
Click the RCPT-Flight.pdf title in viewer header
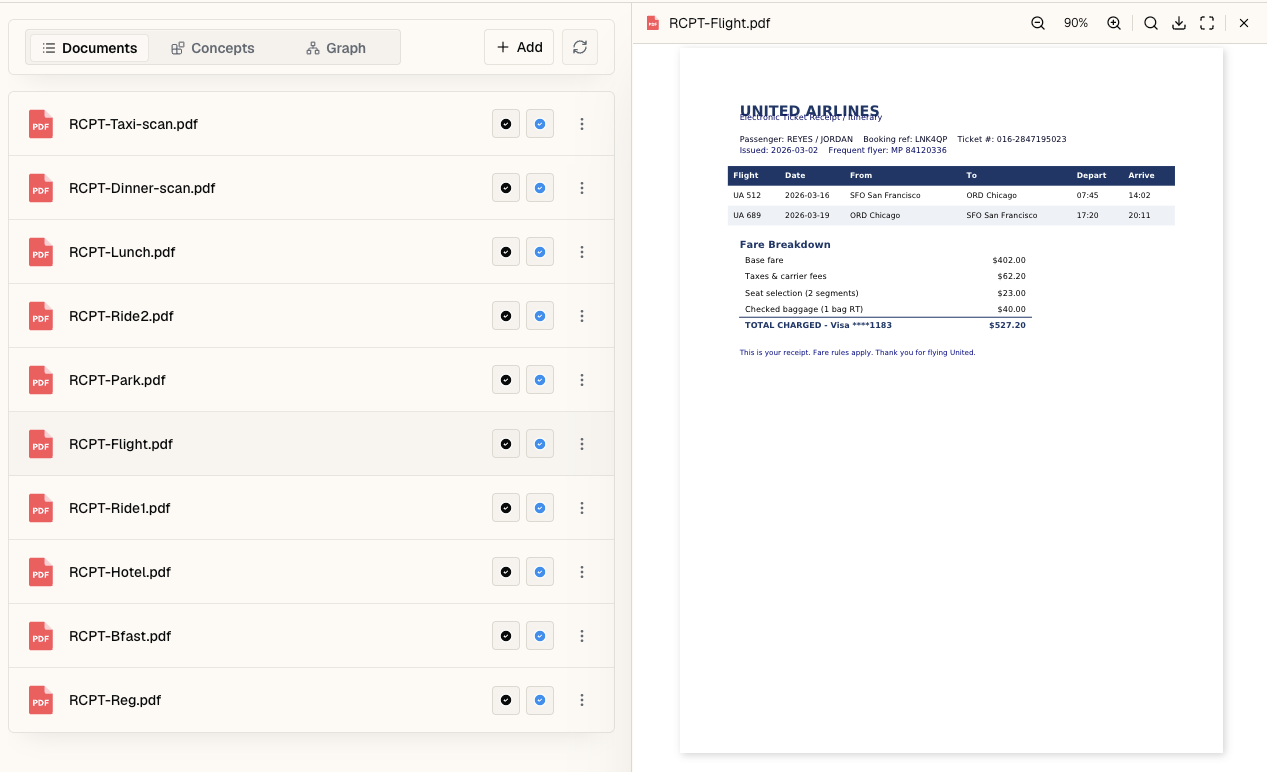[x=719, y=23]
